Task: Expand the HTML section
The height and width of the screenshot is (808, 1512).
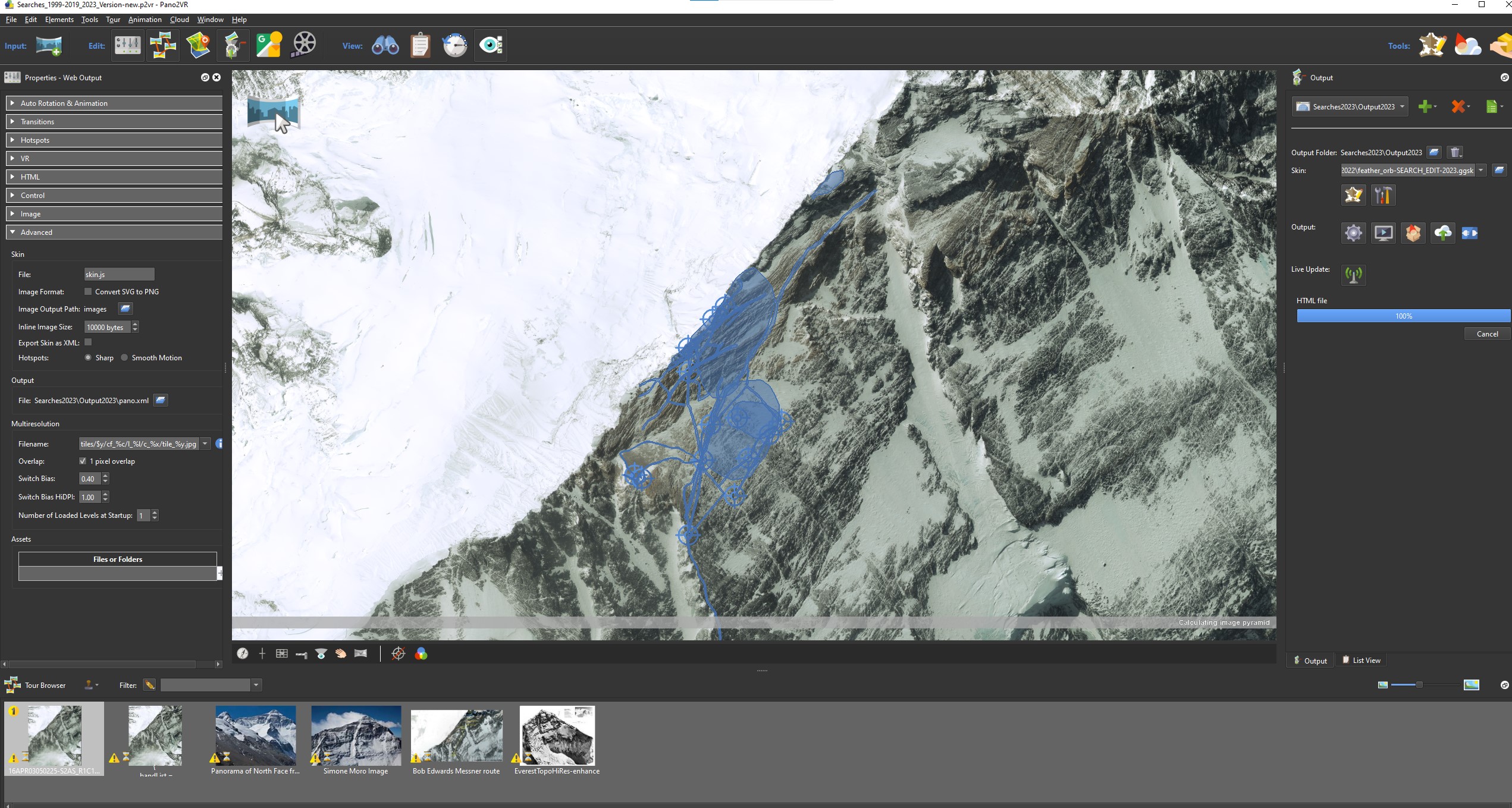Action: tap(114, 177)
